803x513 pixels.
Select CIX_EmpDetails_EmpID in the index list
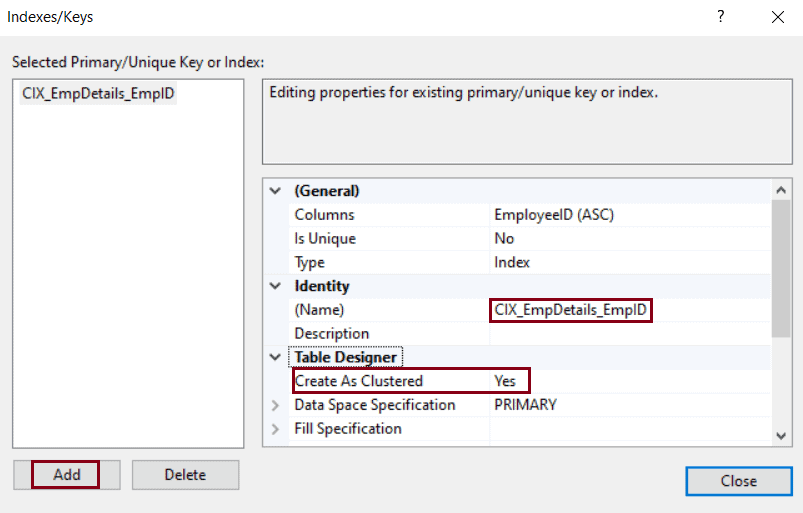(99, 94)
